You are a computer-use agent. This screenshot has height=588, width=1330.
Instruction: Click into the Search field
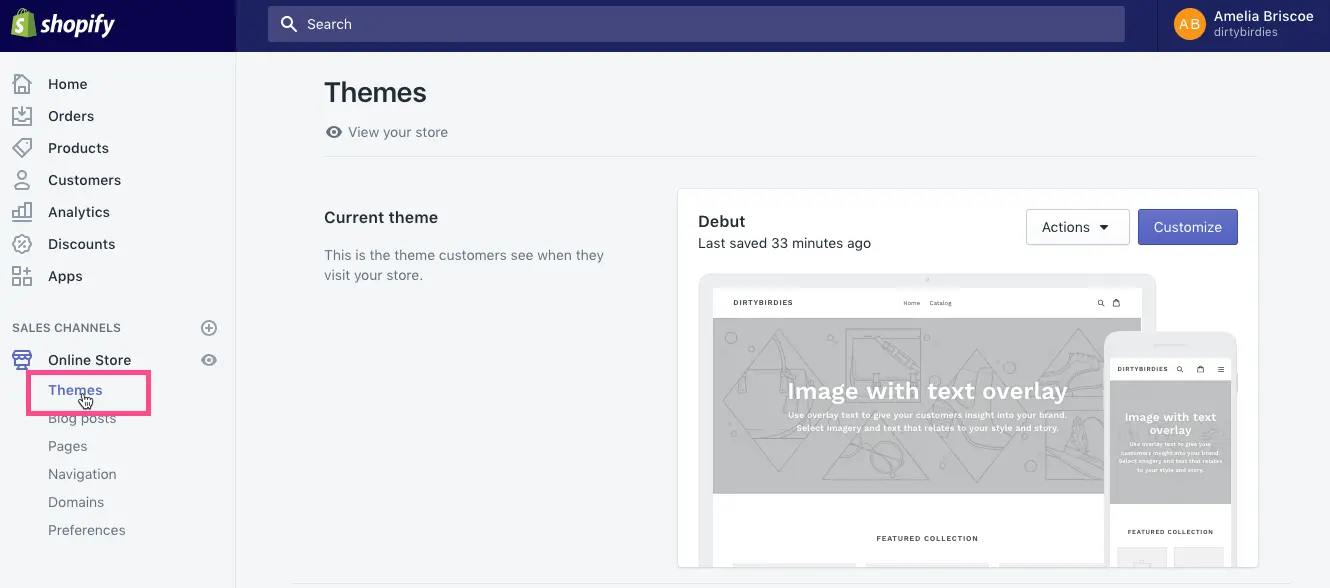[x=696, y=24]
